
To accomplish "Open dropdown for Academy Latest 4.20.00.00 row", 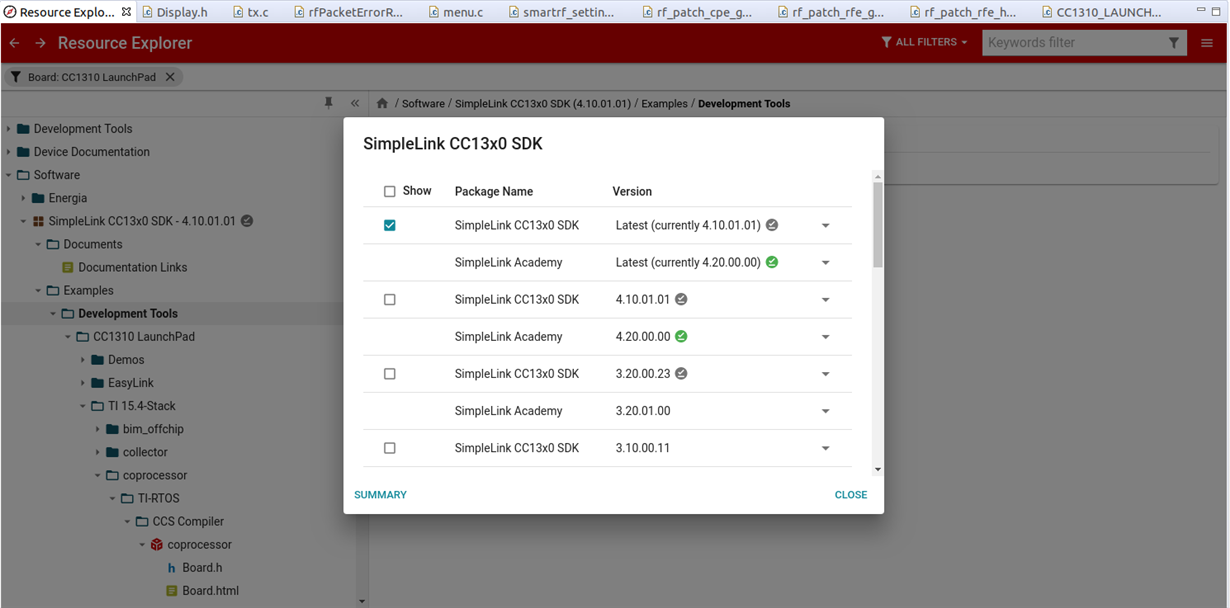I will (826, 262).
